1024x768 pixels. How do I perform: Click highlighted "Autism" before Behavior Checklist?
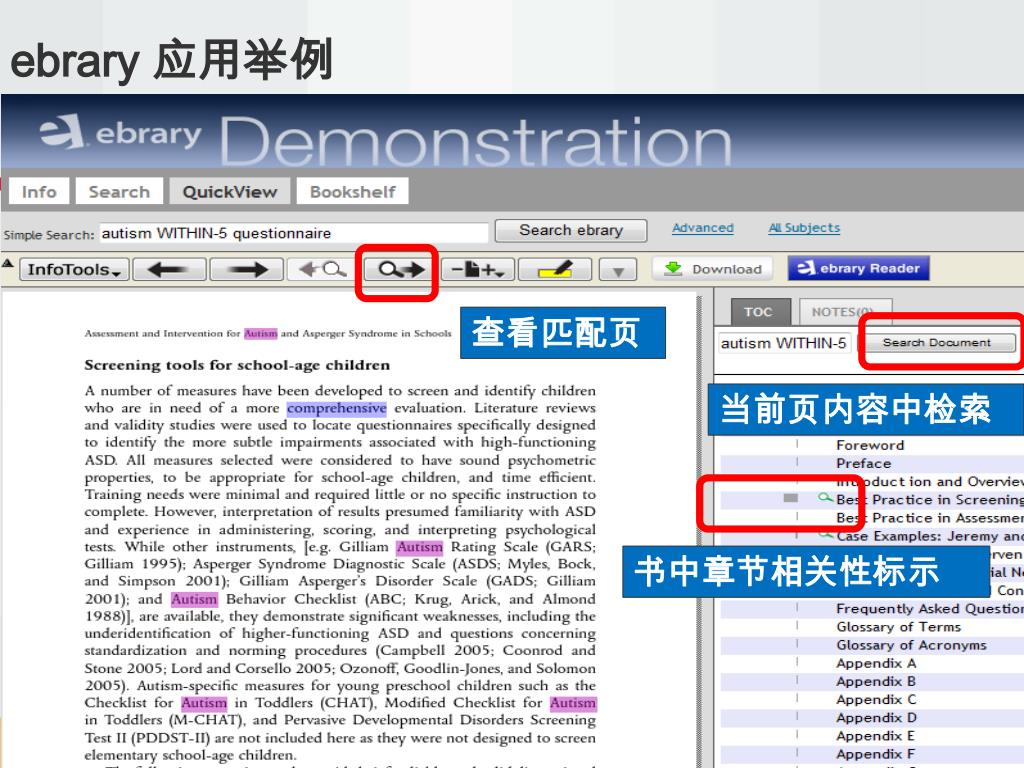(x=194, y=599)
